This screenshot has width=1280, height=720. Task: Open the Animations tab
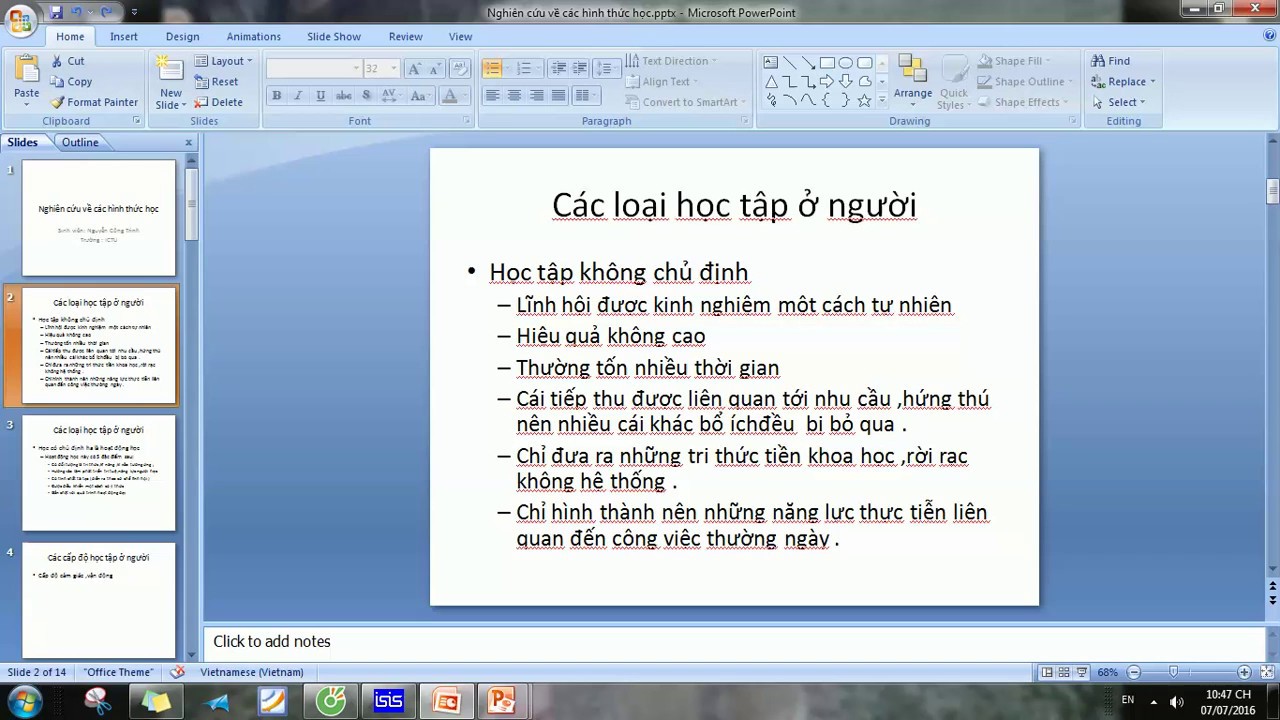(253, 36)
